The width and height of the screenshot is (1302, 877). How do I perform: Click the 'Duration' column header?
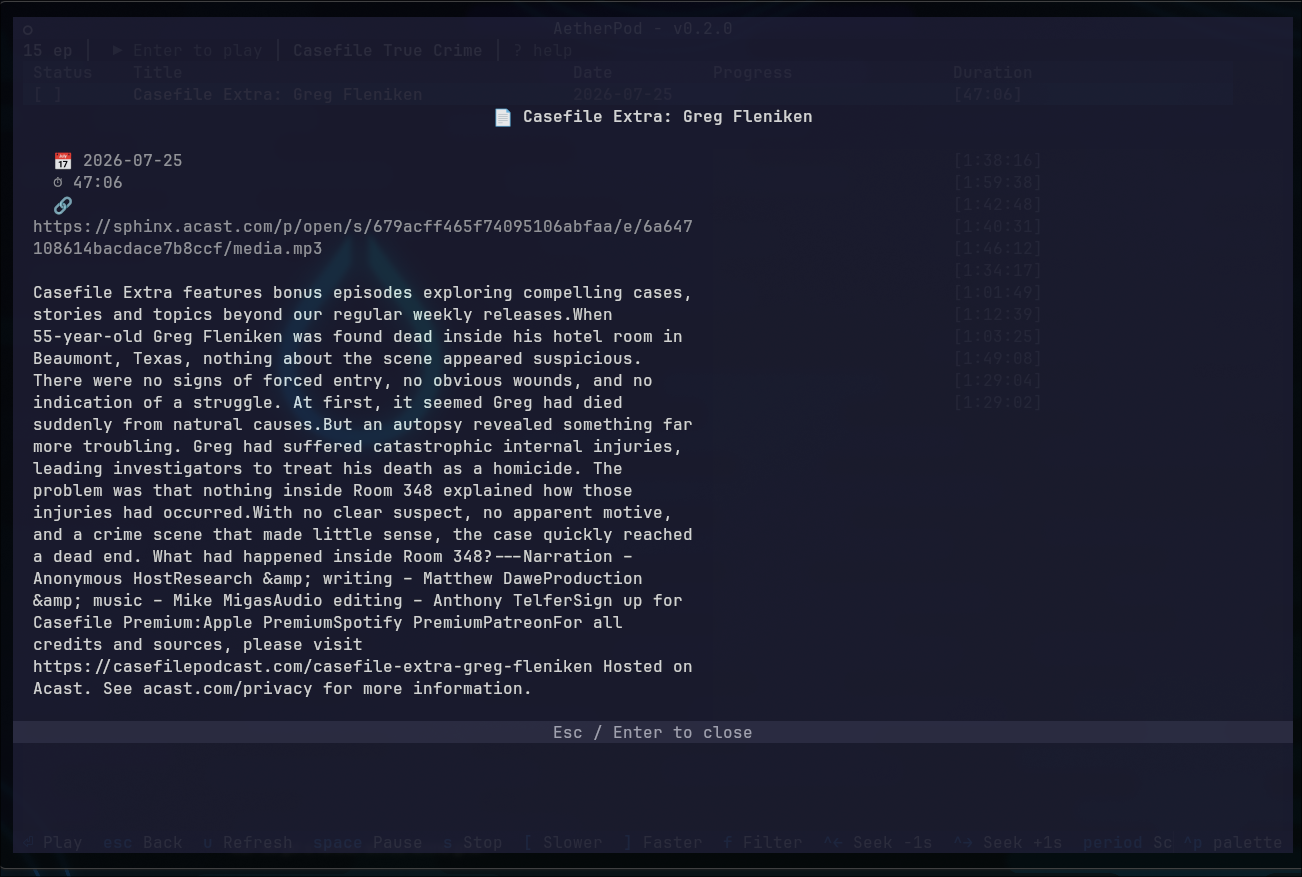tap(993, 72)
